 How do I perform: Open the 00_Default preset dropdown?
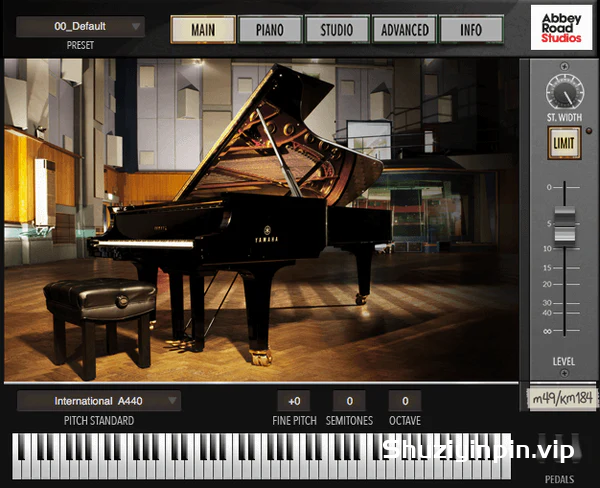point(80,26)
